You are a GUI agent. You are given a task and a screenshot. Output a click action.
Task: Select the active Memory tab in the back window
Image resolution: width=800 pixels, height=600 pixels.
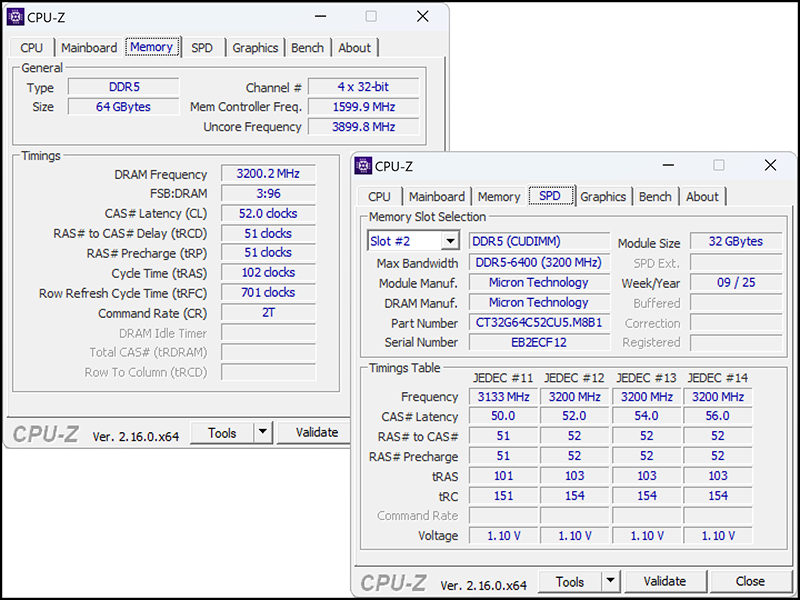tap(152, 47)
